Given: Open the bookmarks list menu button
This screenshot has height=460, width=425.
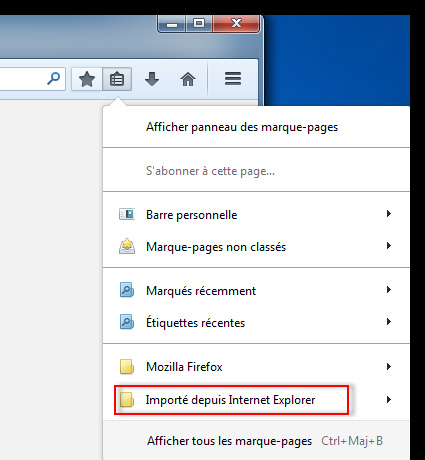Looking at the screenshot, I should pos(117,79).
